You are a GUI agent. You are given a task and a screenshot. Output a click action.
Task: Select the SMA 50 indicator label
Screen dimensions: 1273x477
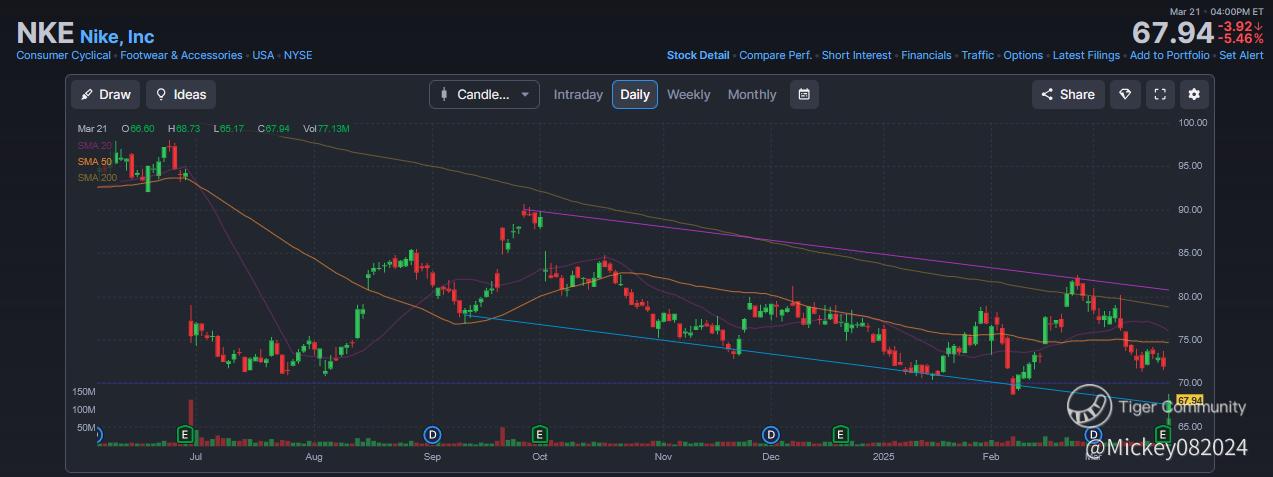[94, 162]
